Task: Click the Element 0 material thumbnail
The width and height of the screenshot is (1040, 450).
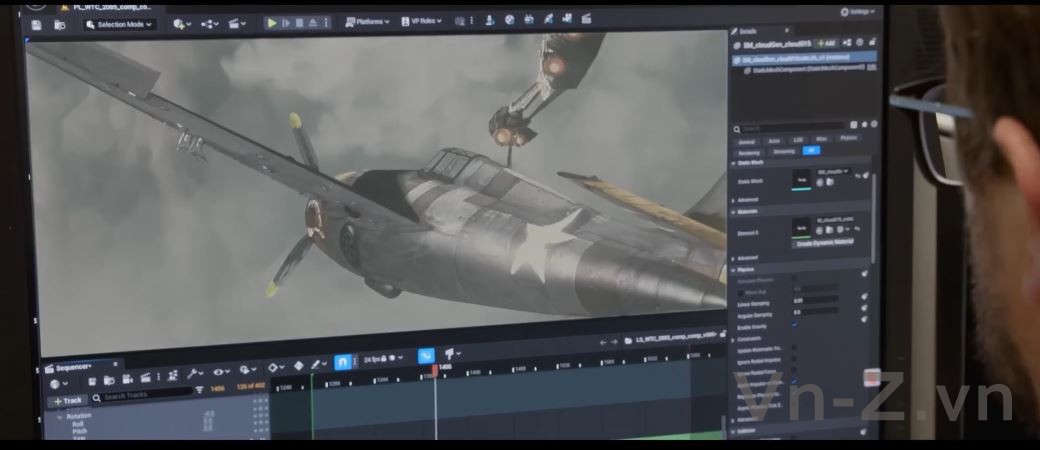Action: pos(801,228)
